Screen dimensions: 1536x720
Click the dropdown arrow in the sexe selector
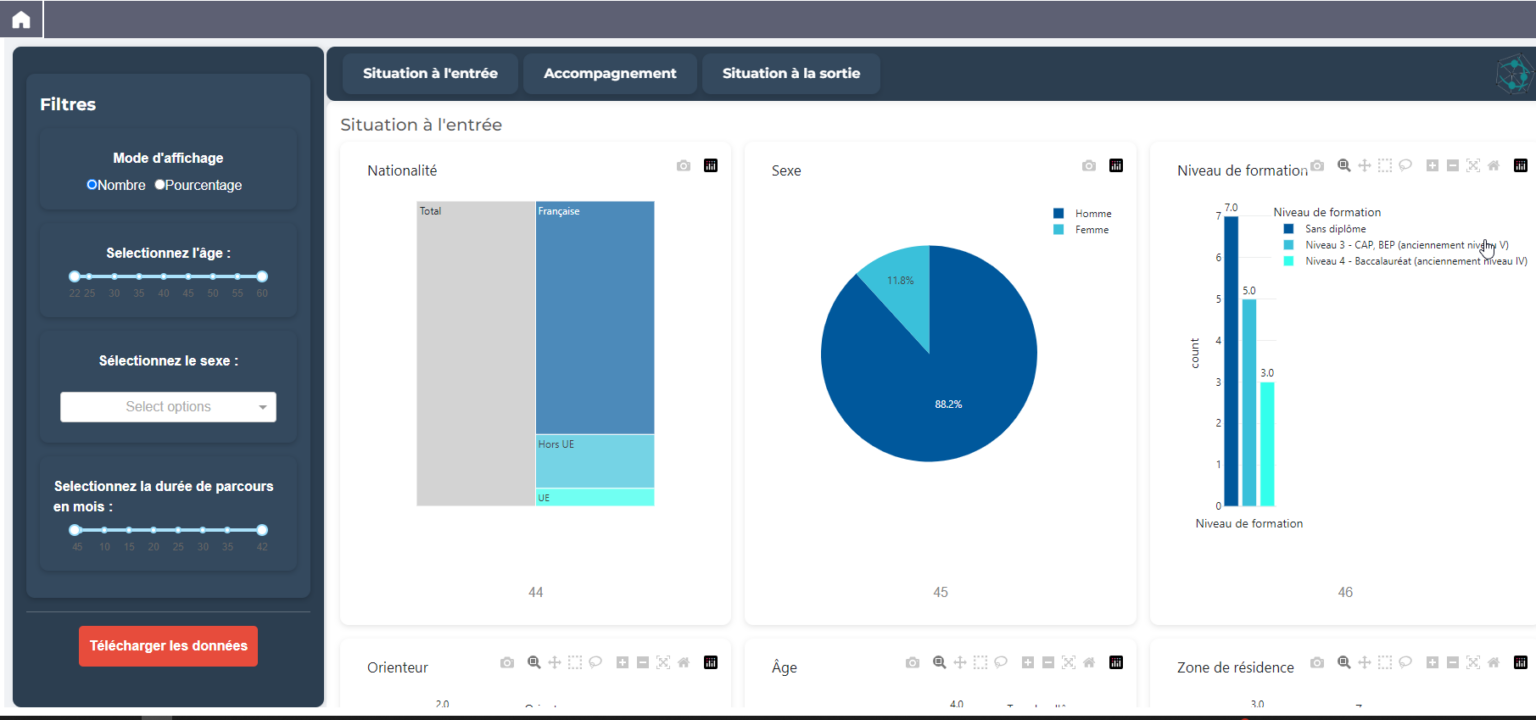click(263, 407)
